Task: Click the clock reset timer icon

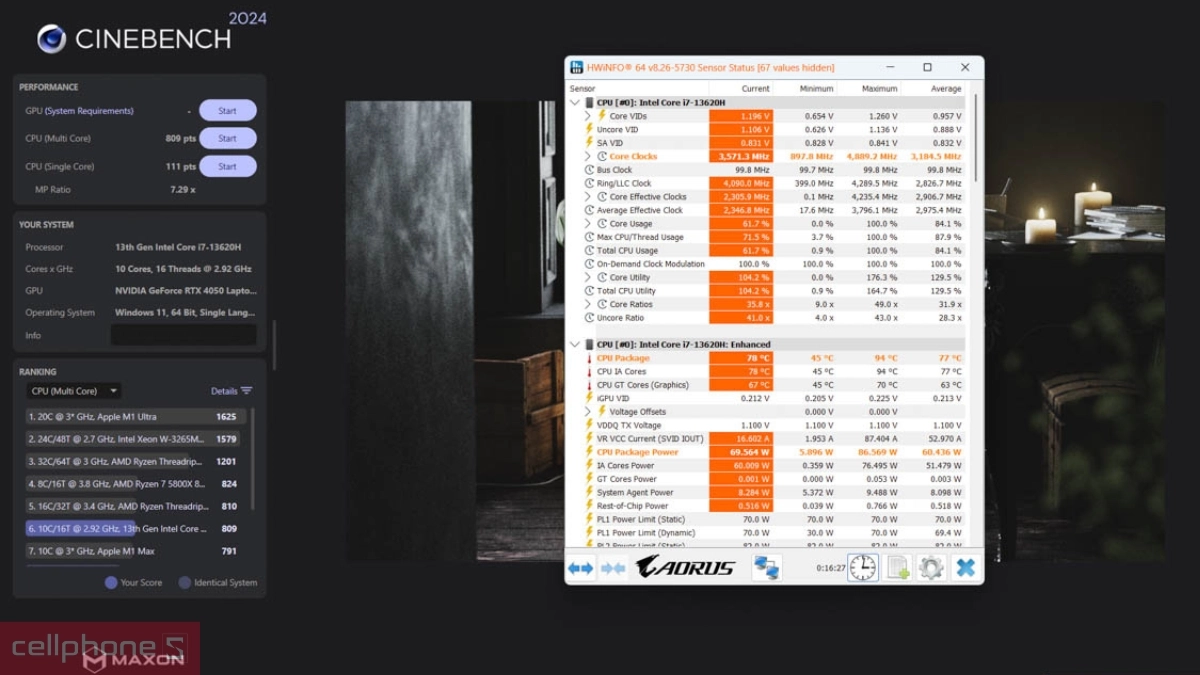Action: (x=862, y=568)
